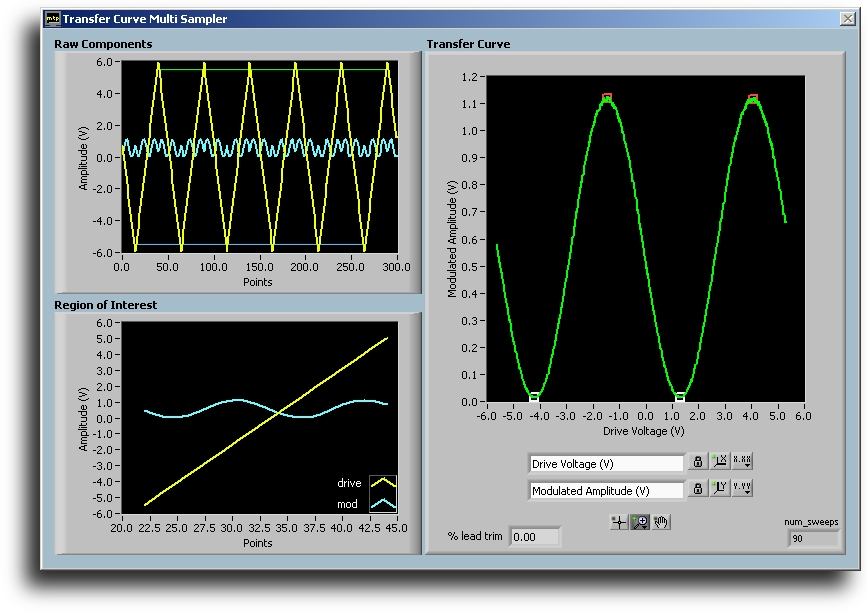Select the hand pan tool
Image resolution: width=867 pixels, height=614 pixels.
pos(661,522)
